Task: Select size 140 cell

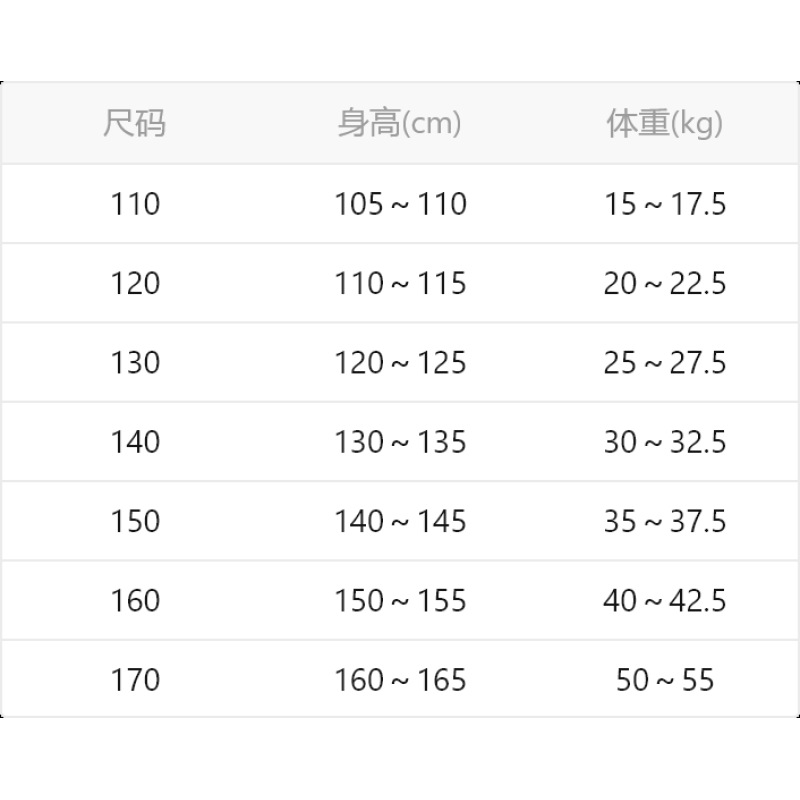Action: click(135, 442)
